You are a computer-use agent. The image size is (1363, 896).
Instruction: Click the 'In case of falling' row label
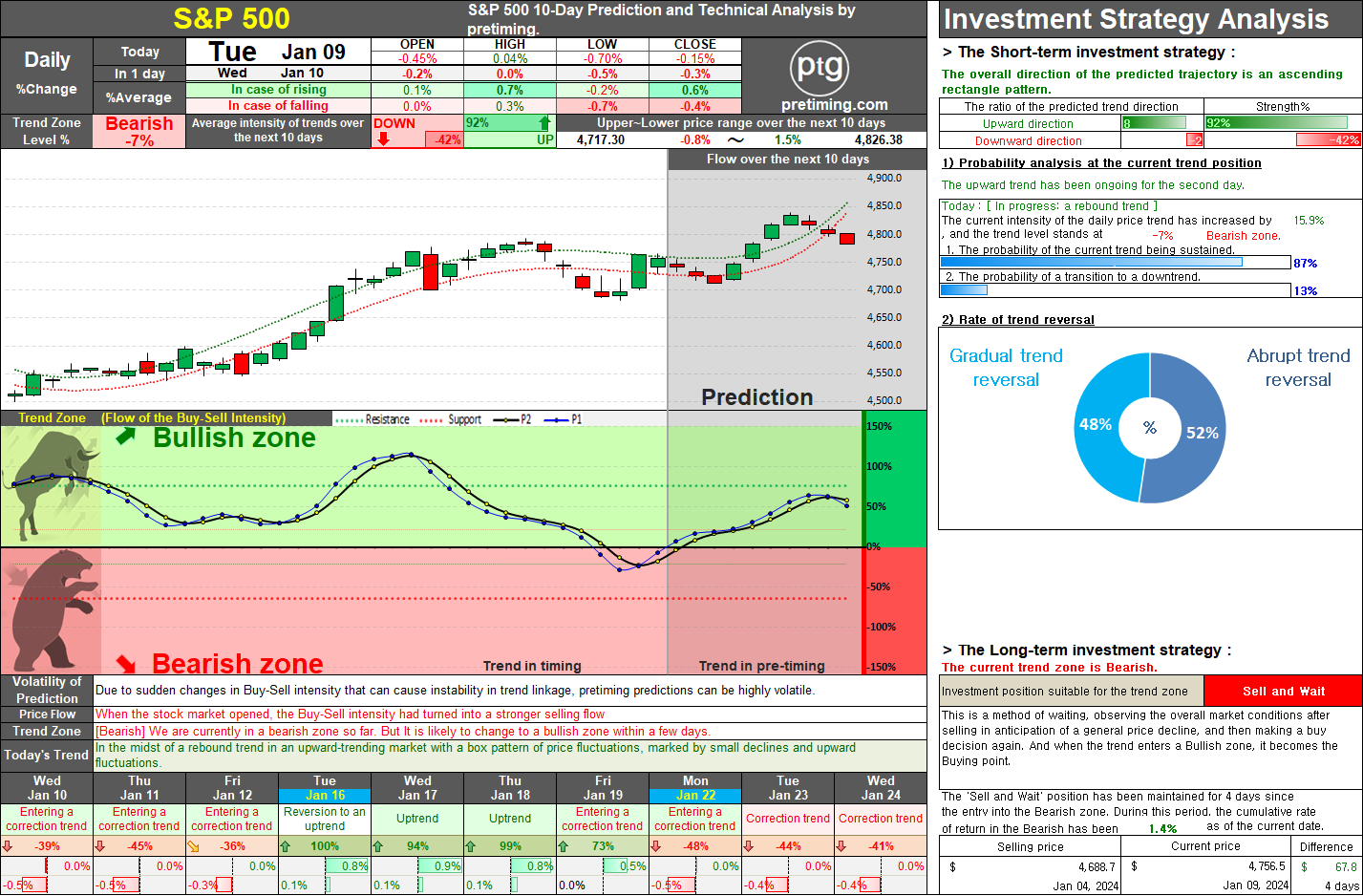[x=278, y=106]
